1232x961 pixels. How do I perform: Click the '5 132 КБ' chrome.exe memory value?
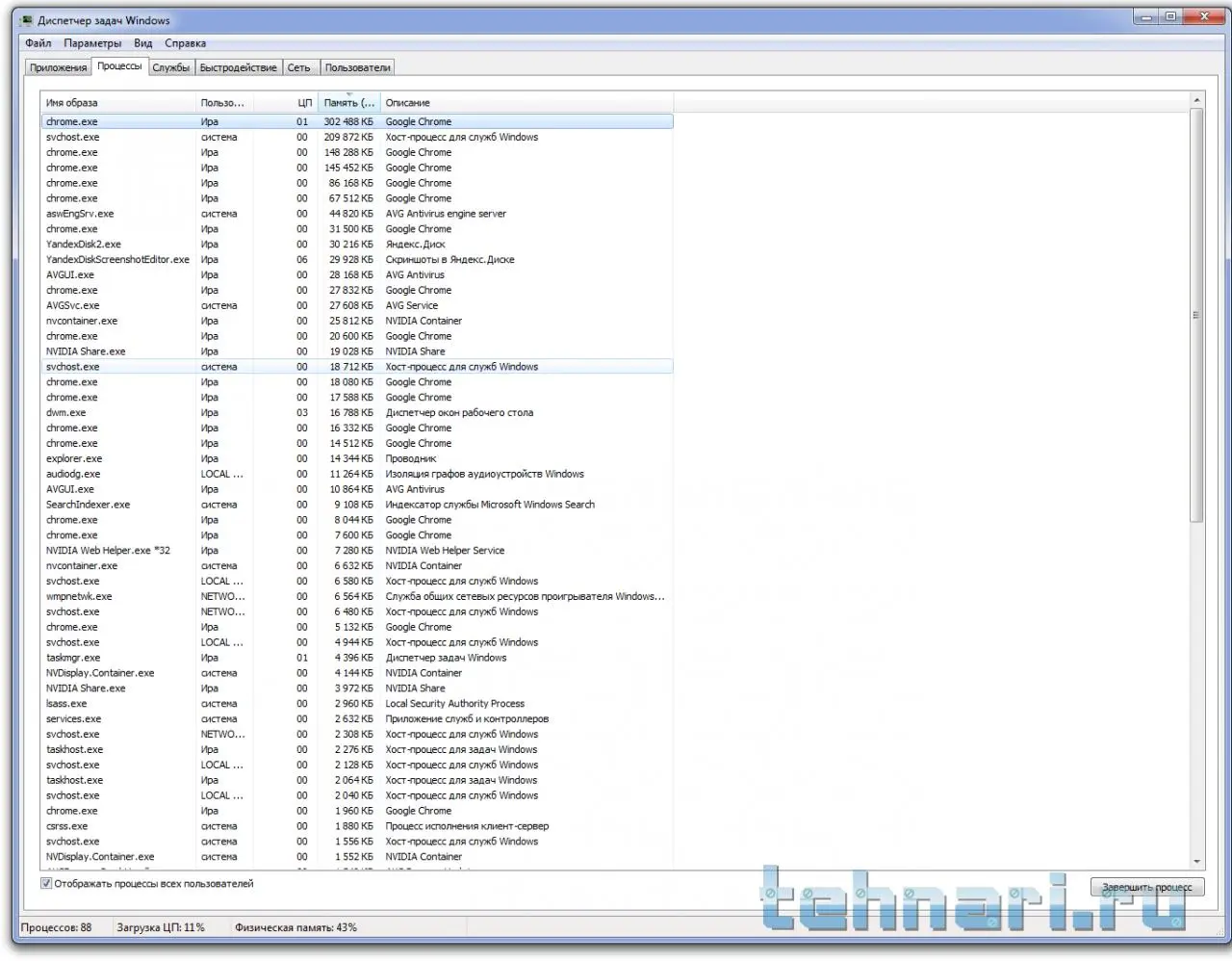tap(353, 628)
